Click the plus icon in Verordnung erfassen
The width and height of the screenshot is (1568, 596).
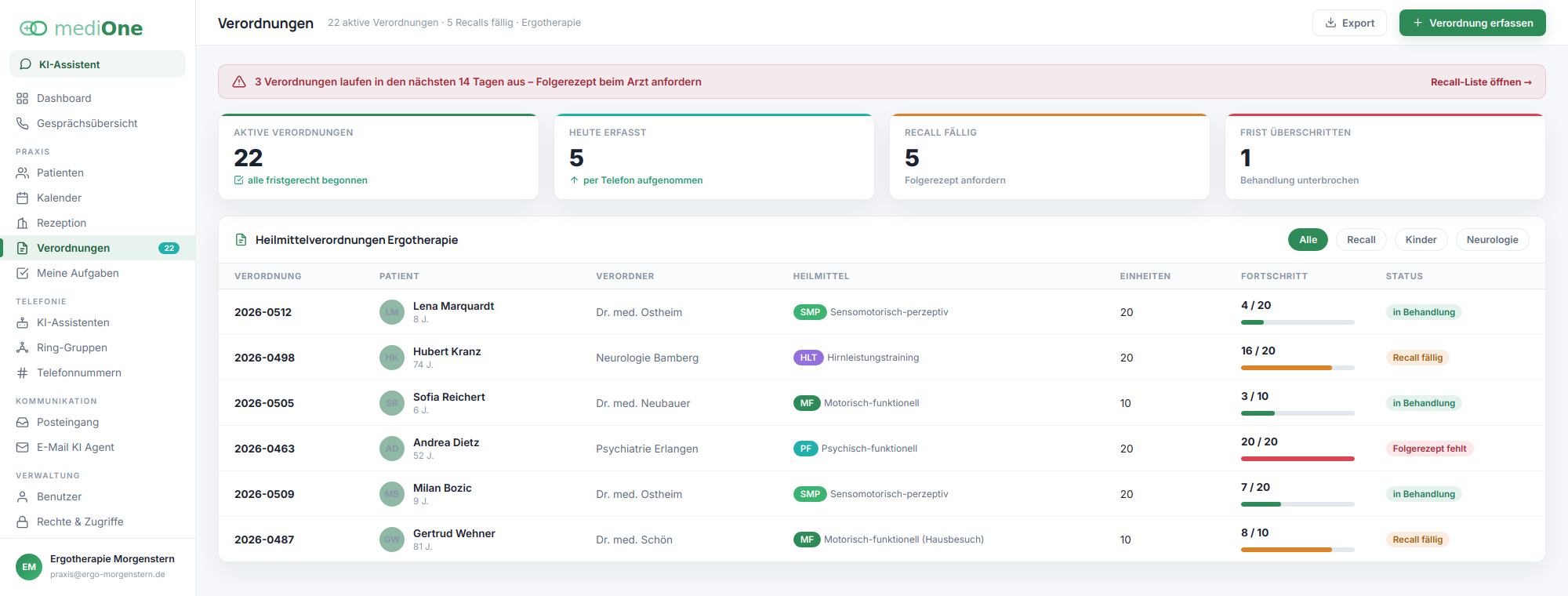[x=1417, y=23]
